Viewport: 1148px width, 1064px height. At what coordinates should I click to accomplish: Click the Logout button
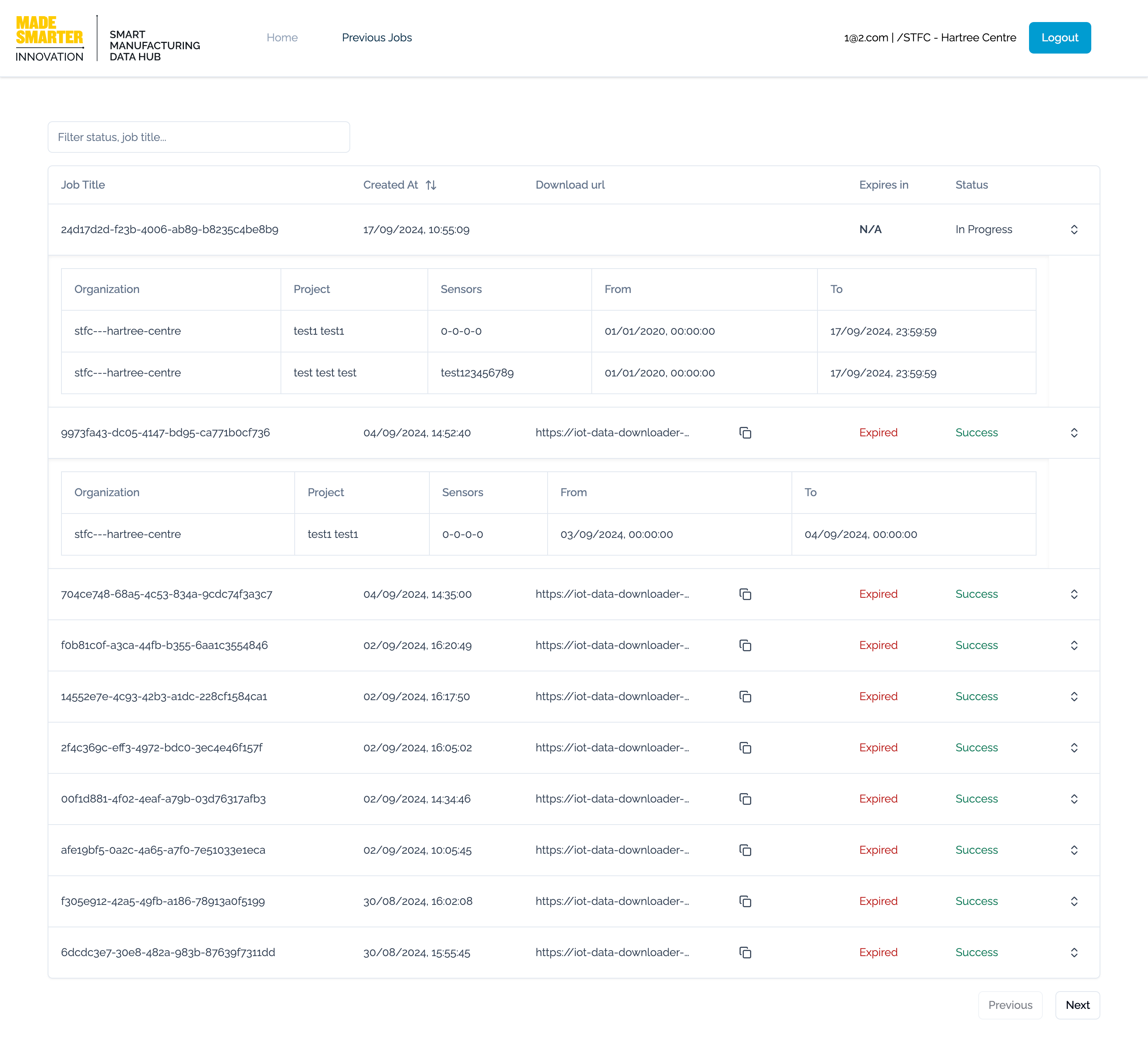(1059, 38)
